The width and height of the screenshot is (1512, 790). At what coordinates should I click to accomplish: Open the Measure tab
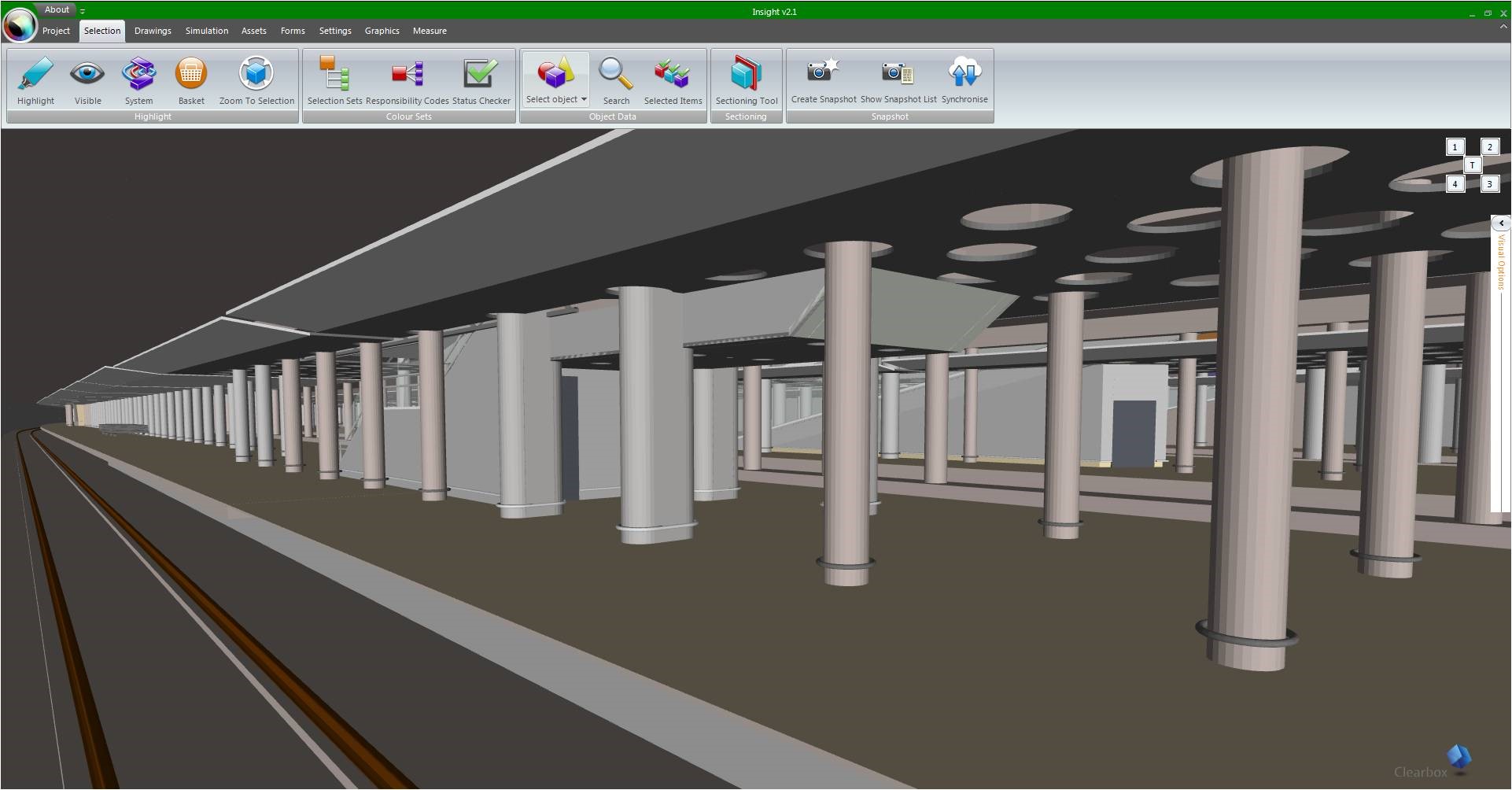pos(430,31)
